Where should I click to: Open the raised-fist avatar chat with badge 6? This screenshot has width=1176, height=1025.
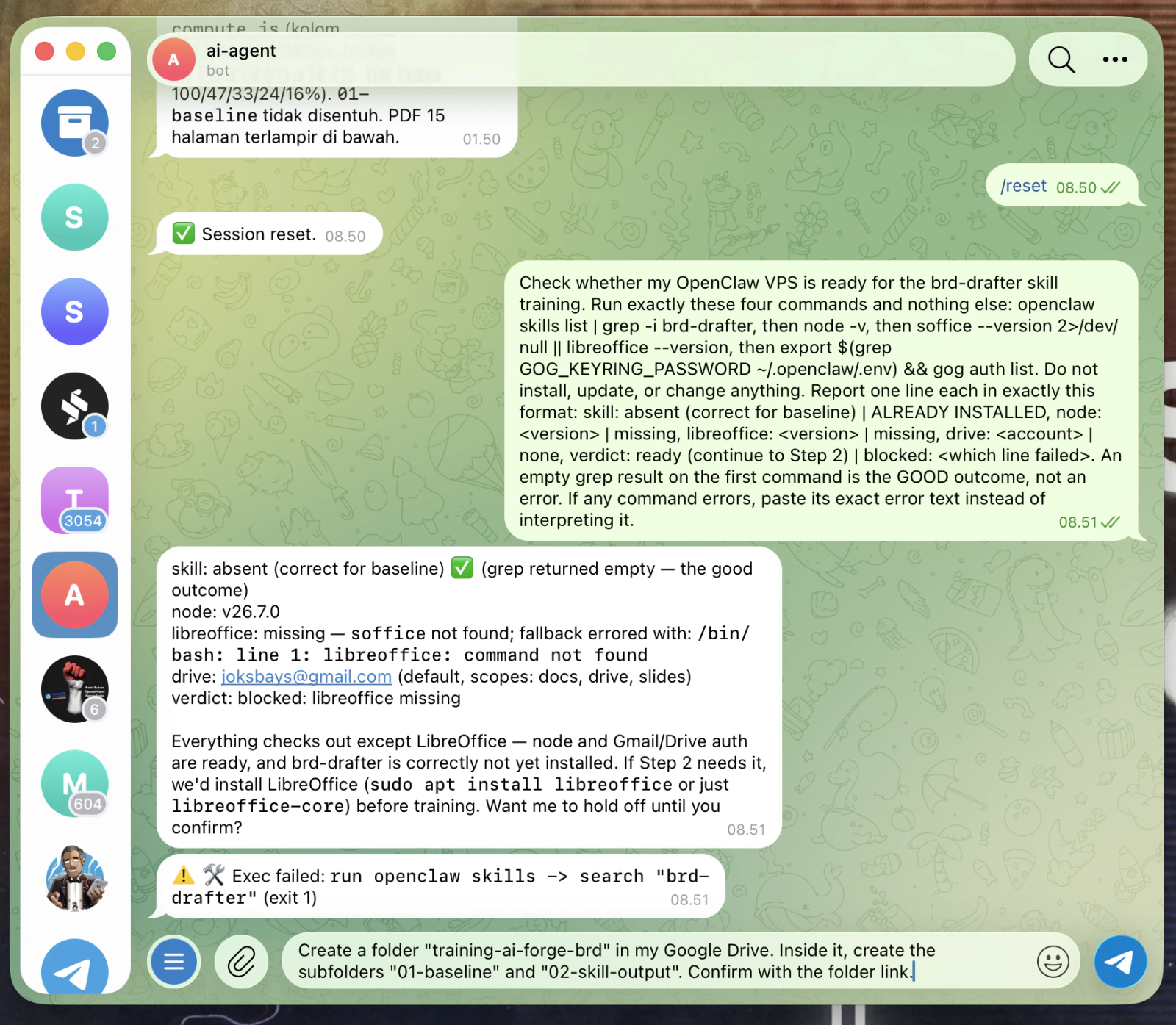point(74,689)
